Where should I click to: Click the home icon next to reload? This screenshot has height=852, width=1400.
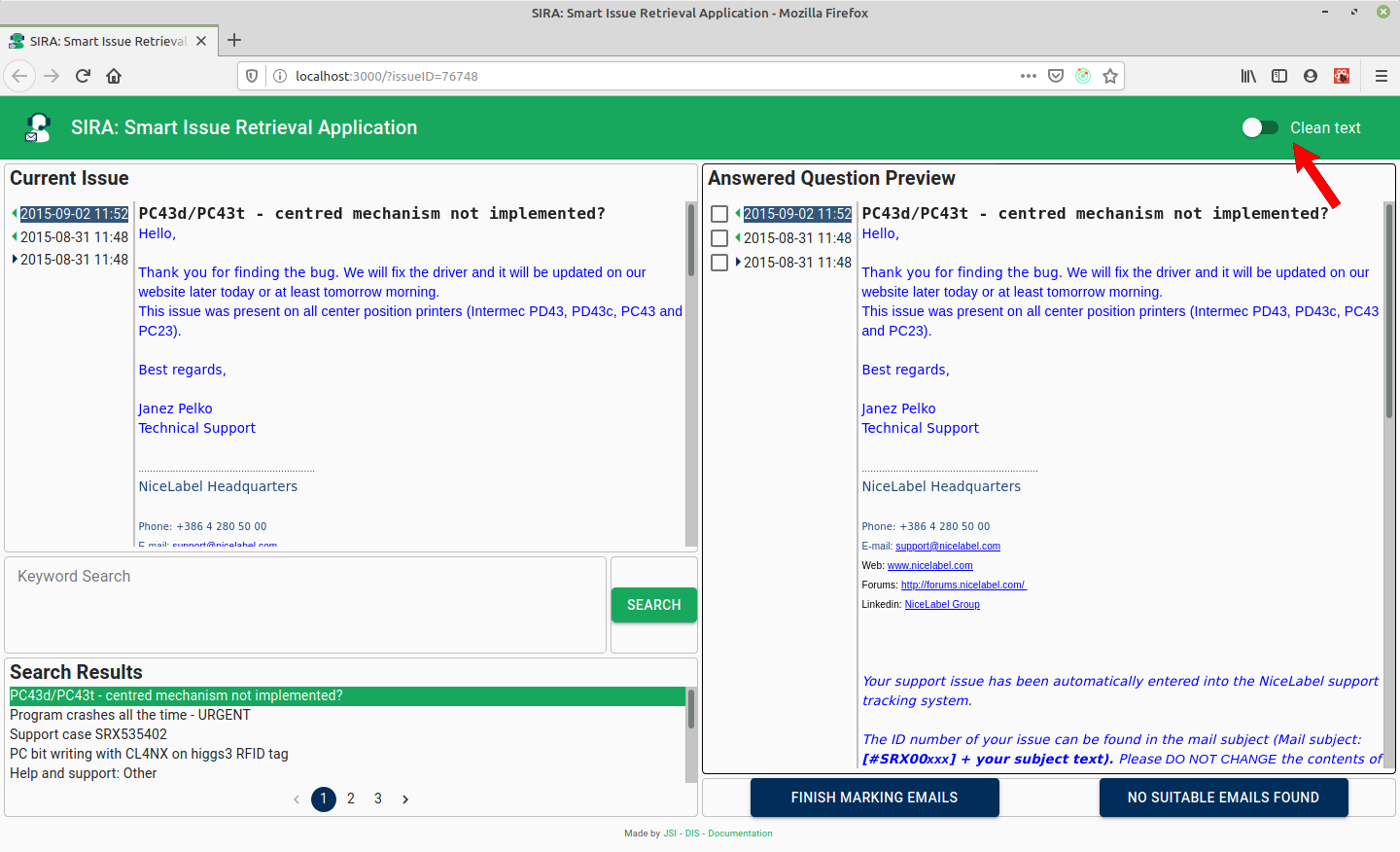pyautogui.click(x=114, y=75)
